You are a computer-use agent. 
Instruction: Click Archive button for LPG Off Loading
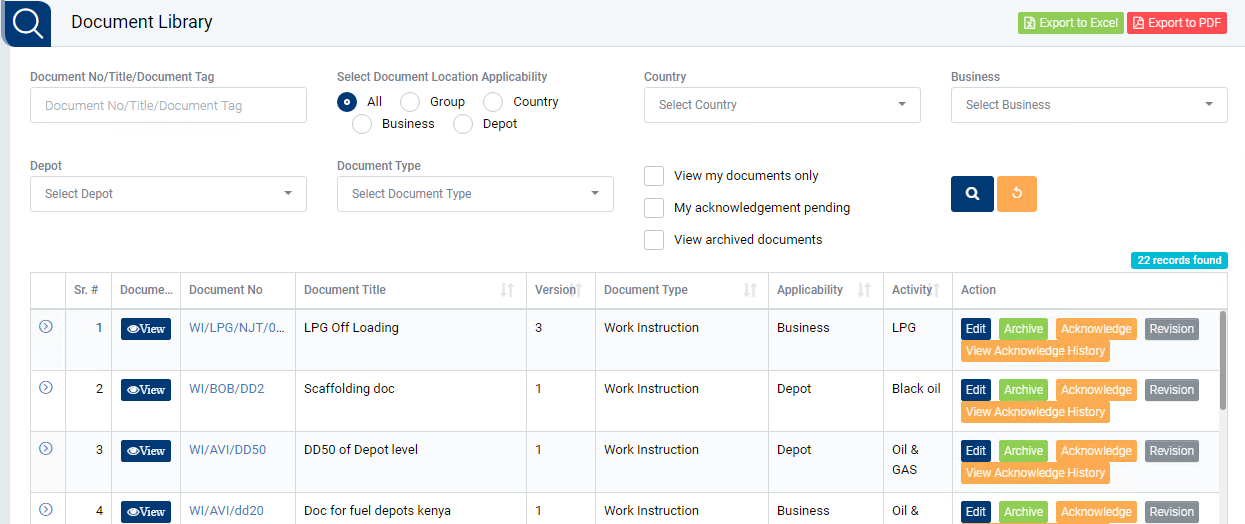point(1023,329)
